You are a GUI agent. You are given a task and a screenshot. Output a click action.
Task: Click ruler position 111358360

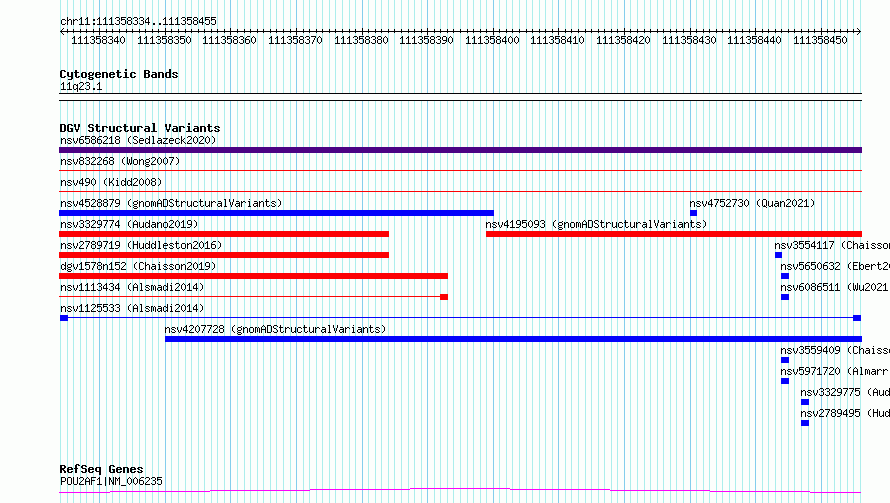(x=229, y=40)
